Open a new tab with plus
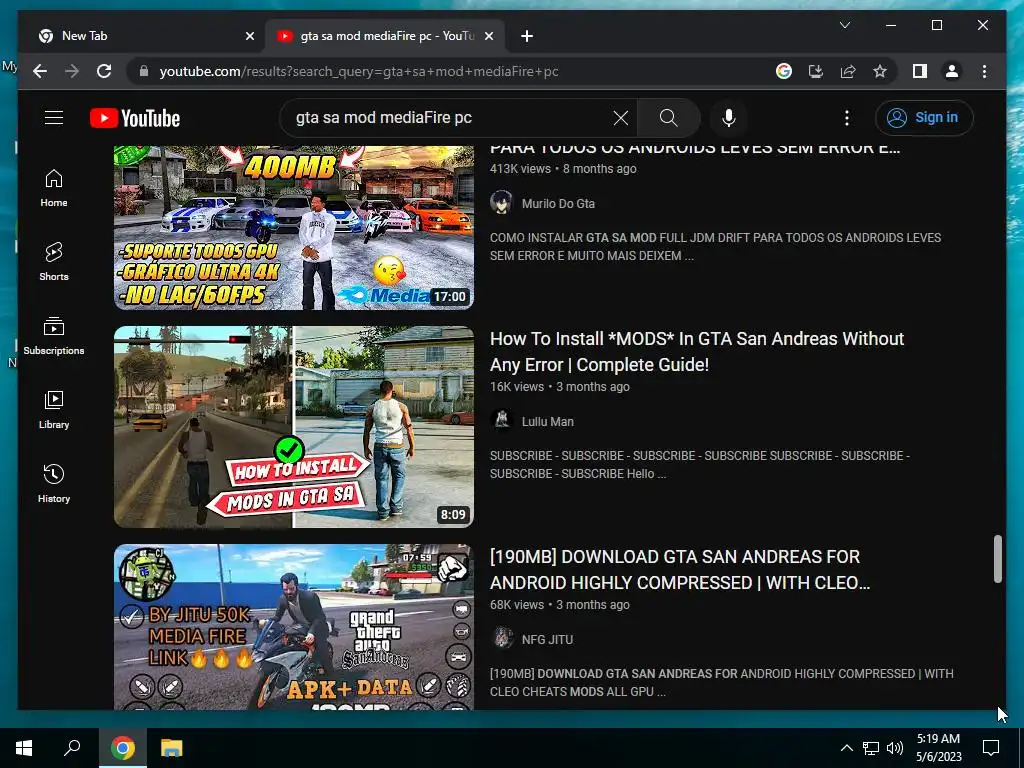1024x768 pixels. 527,36
